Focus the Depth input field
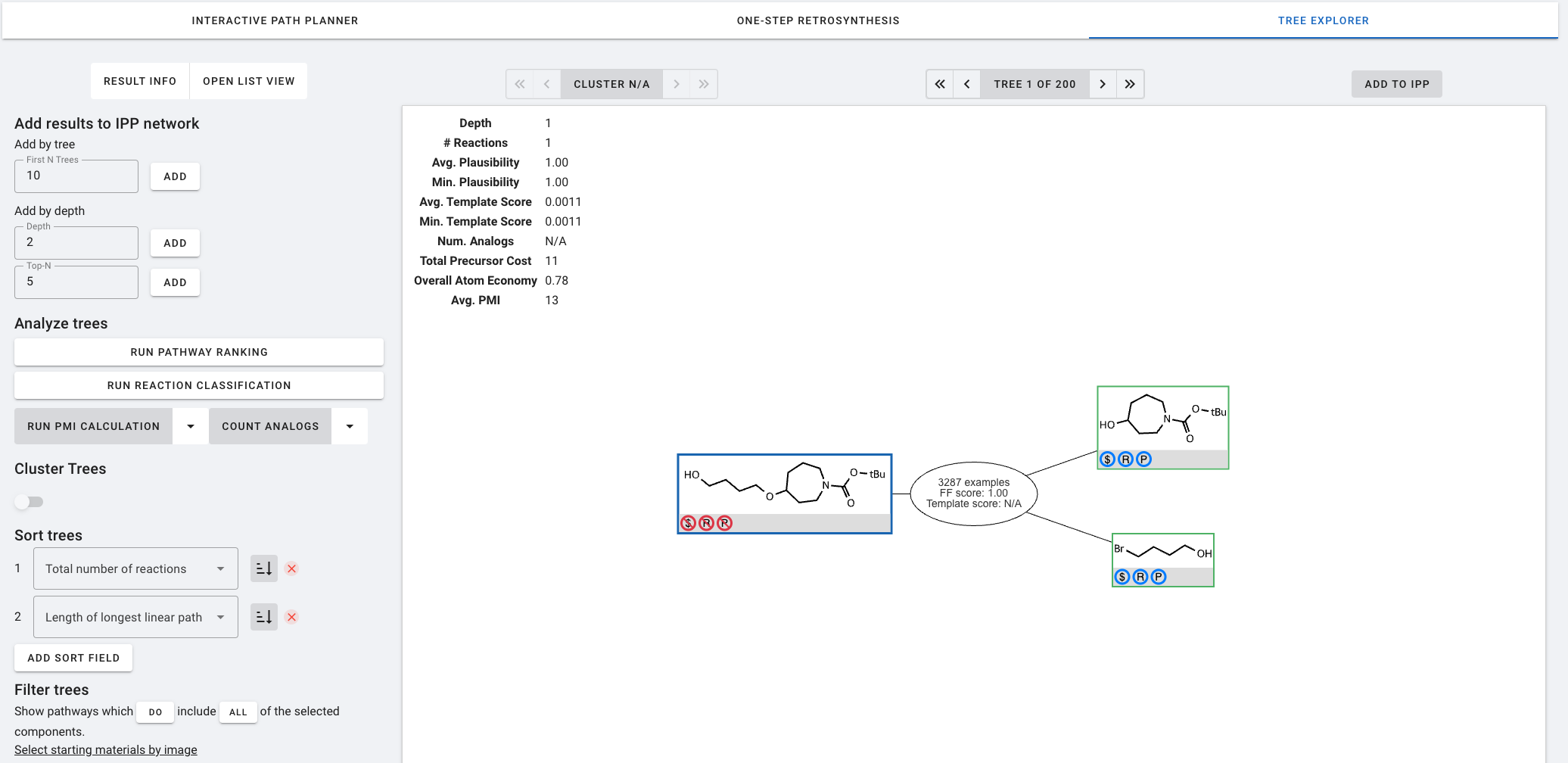 pos(76,242)
